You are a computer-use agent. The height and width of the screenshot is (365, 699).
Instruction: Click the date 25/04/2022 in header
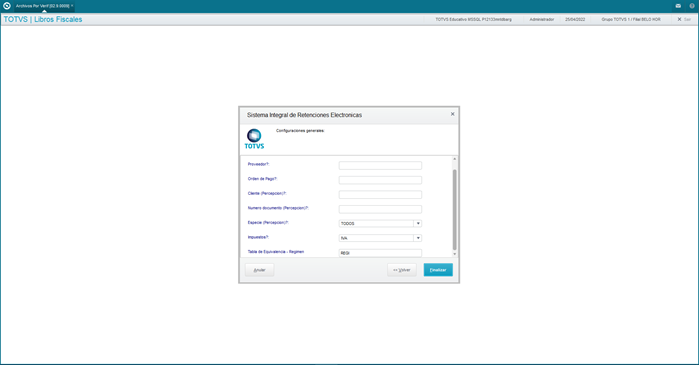point(575,20)
